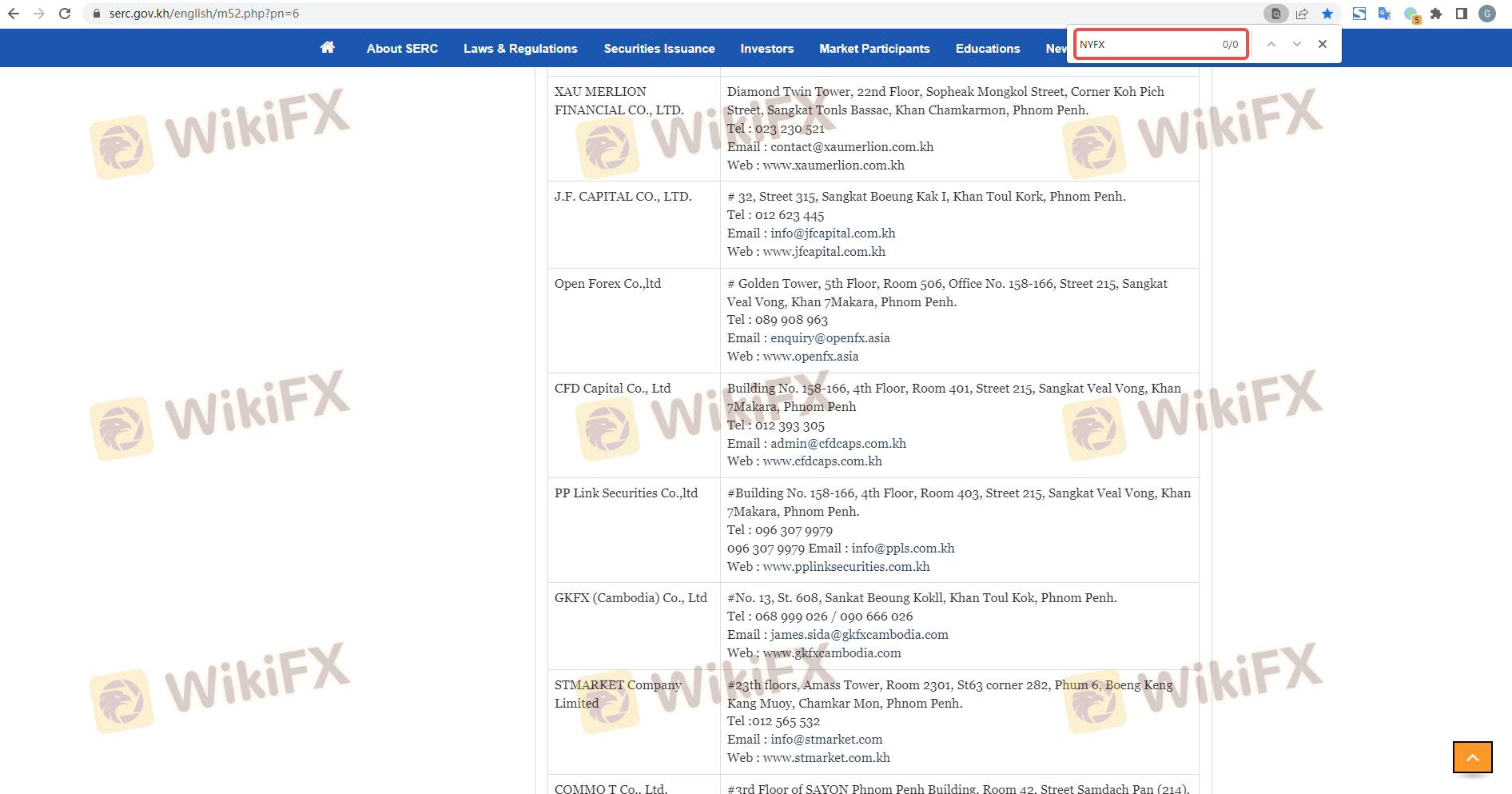Click the orange scroll-to-top button
The height and width of the screenshot is (794, 1512).
coord(1472,757)
